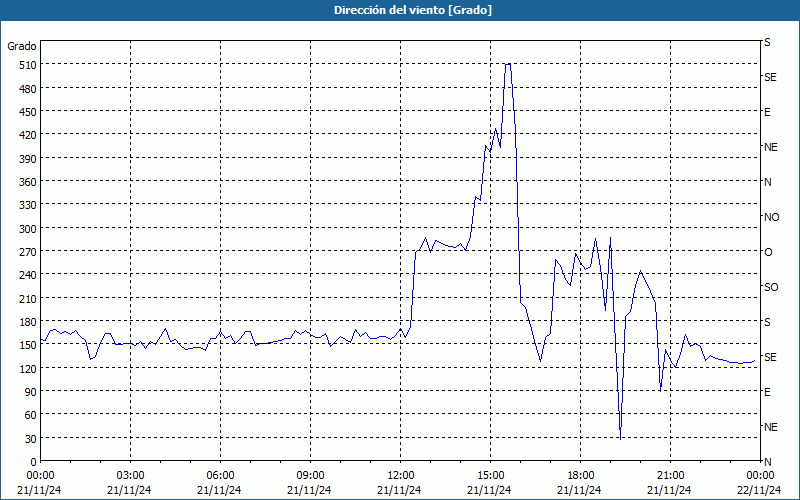Image resolution: width=800 pixels, height=500 pixels.
Task: Click the blue line's lowest dip near 30 degrees
Action: pyautogui.click(x=620, y=438)
